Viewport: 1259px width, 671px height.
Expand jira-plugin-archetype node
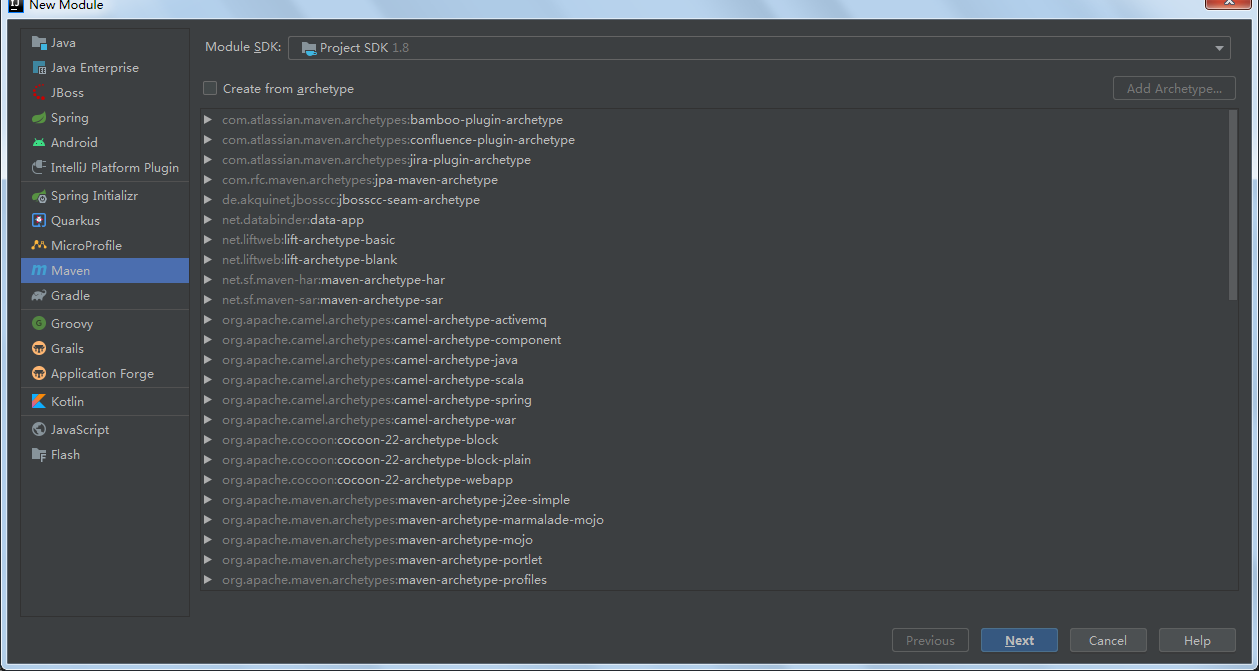208,160
